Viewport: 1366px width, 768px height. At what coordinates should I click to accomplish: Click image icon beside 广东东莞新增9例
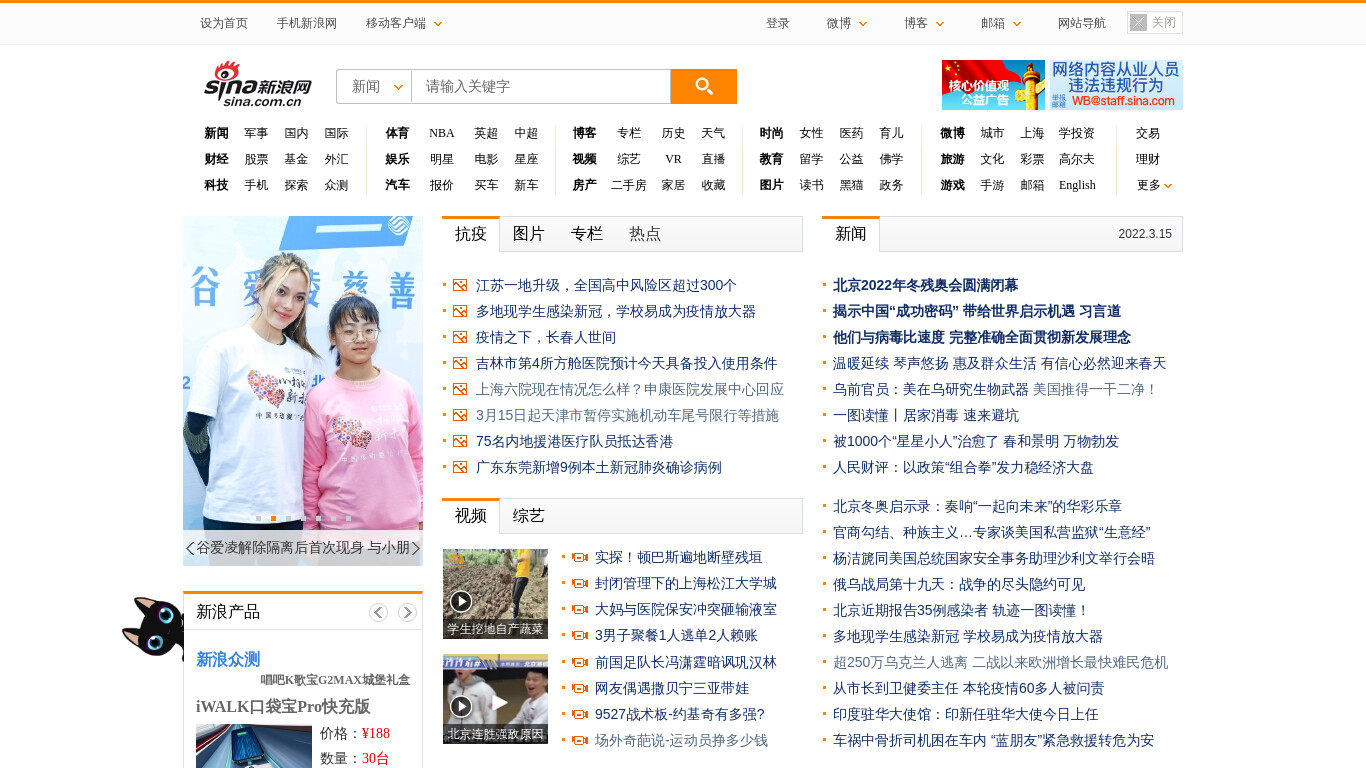tap(460, 468)
